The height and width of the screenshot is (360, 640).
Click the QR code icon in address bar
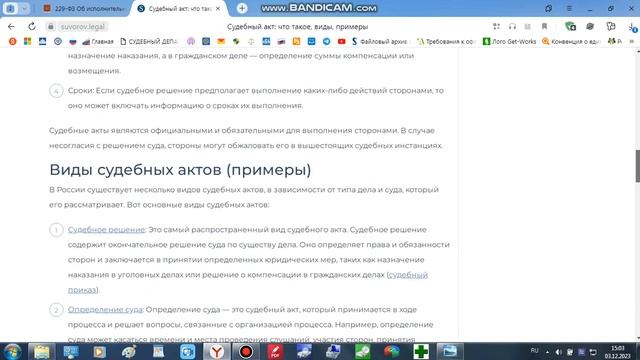(496, 27)
